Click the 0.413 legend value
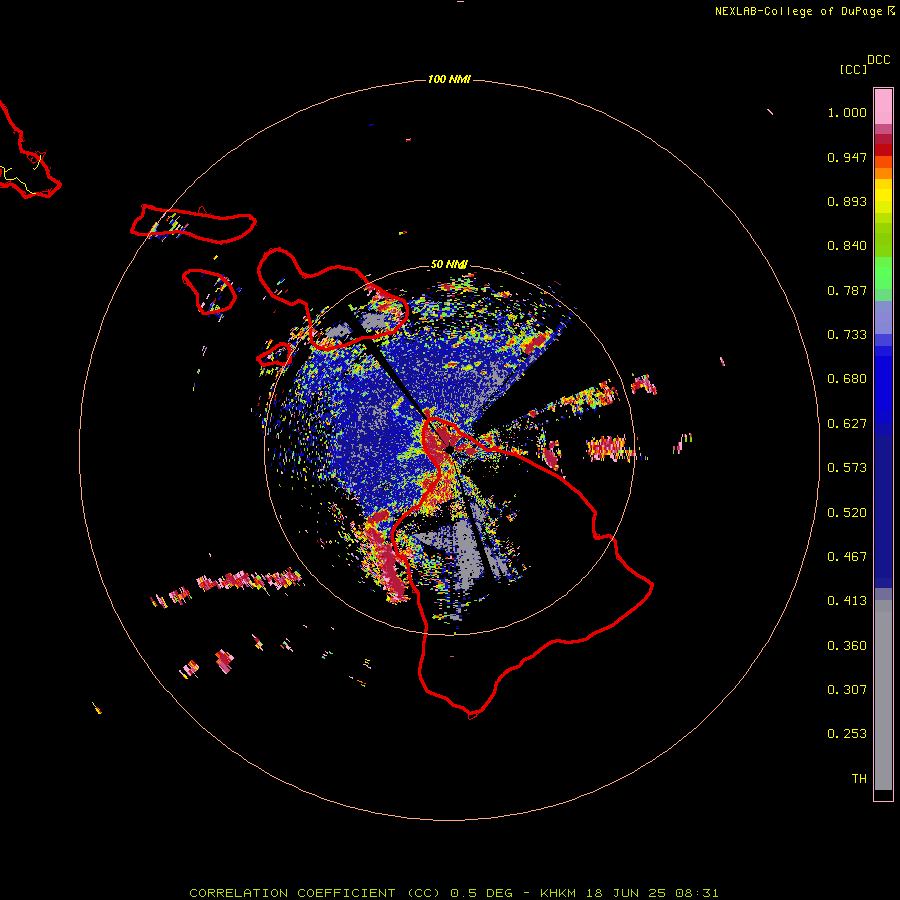The width and height of the screenshot is (900, 900). 847,601
